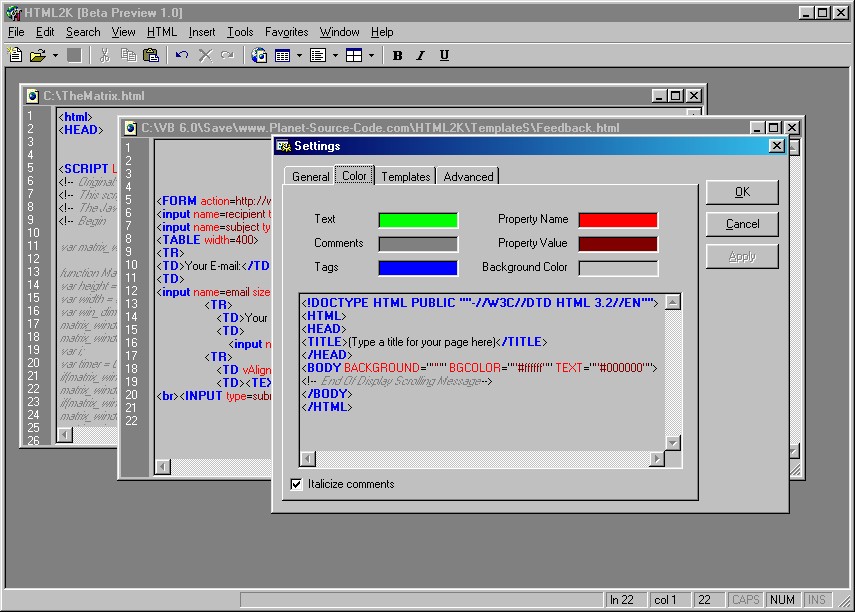
Task: Choose the red Property Name color swatch
Action: coord(617,220)
